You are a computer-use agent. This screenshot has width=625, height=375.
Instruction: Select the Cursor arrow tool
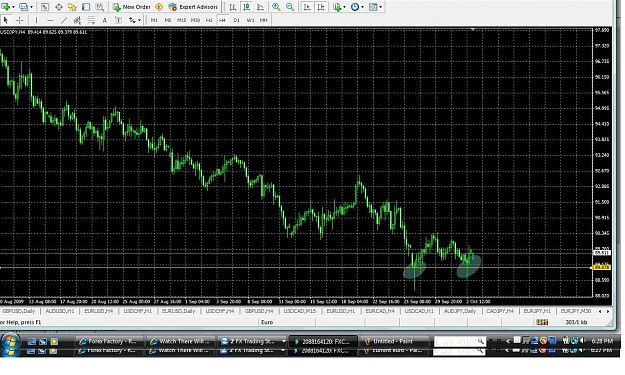tap(6, 20)
